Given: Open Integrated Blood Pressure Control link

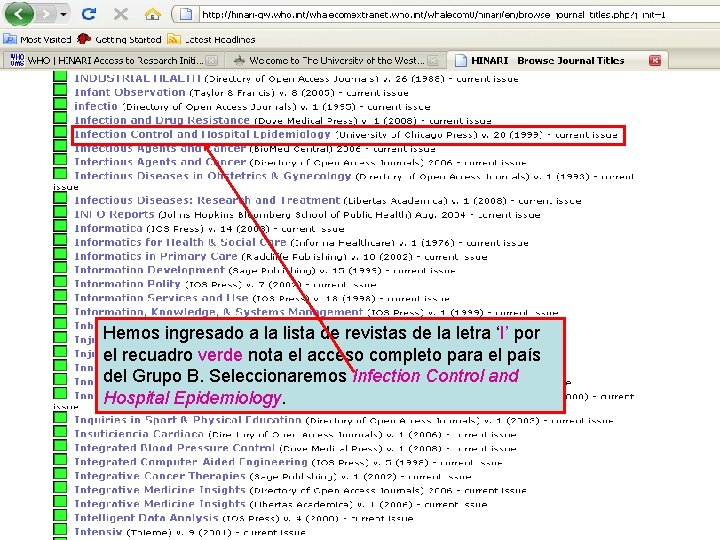Looking at the screenshot, I should click(174, 448).
